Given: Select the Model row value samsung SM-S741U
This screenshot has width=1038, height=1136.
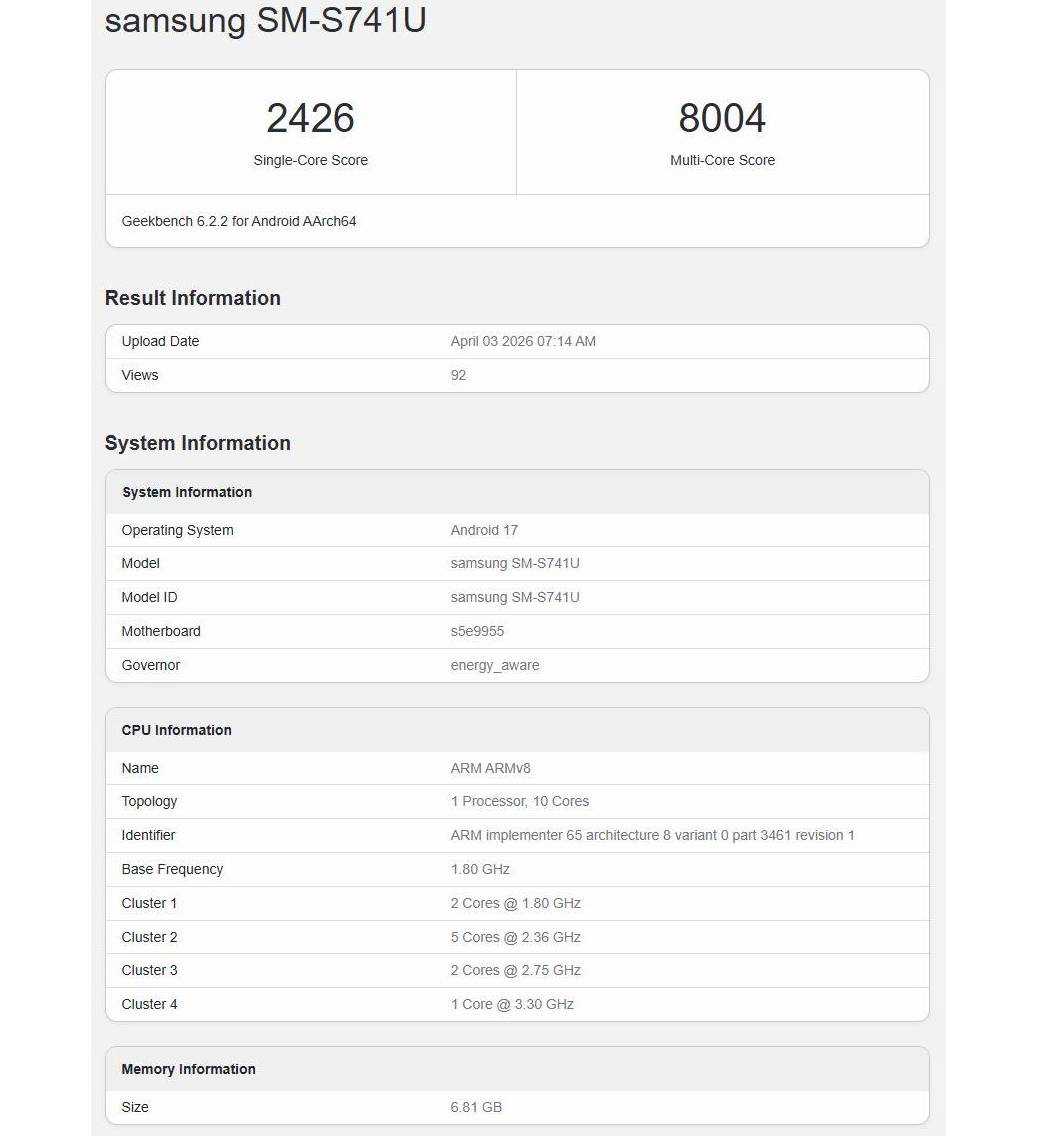Looking at the screenshot, I should [x=515, y=563].
